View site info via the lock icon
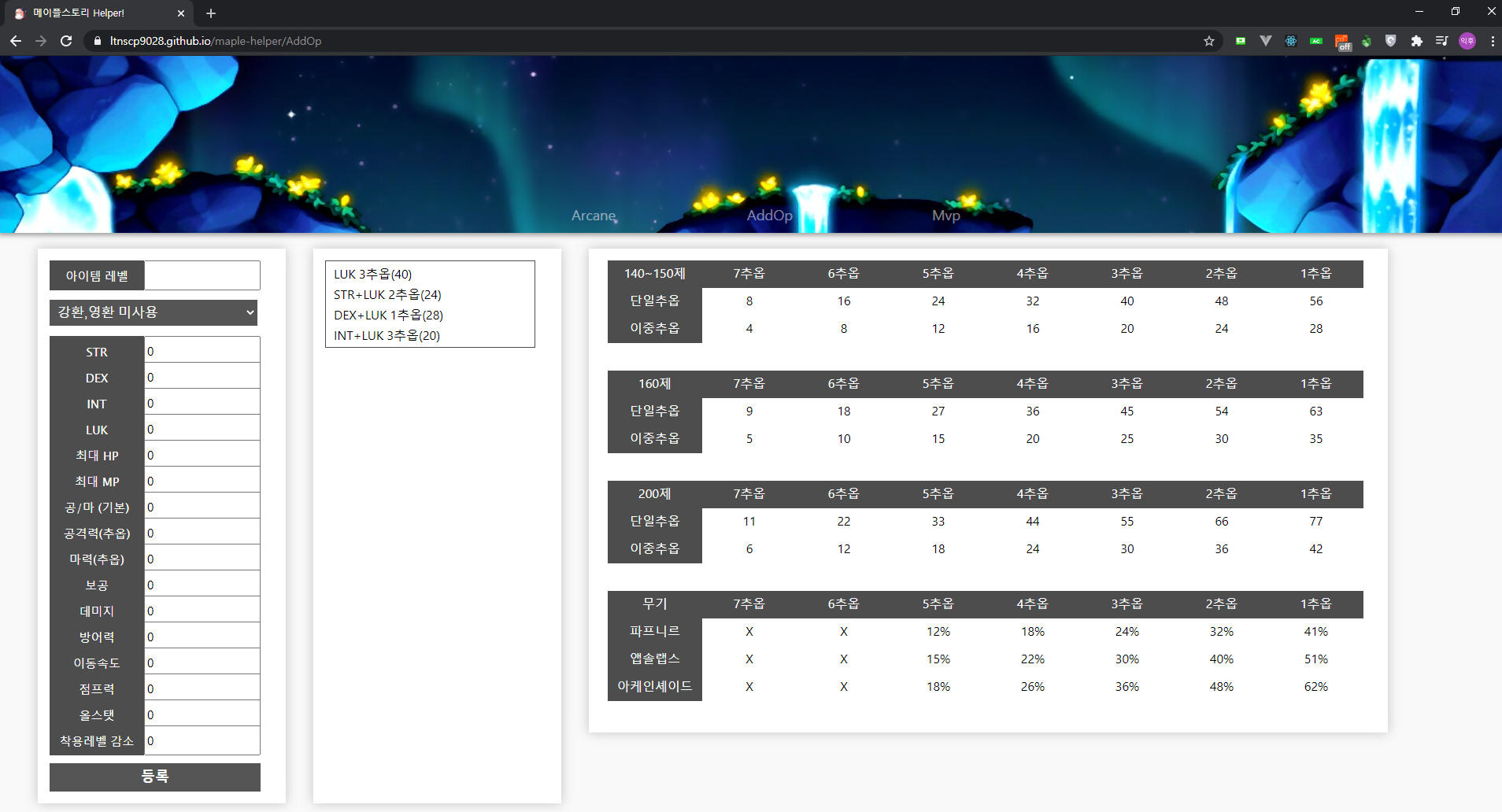Viewport: 1502px width, 812px height. click(x=98, y=41)
